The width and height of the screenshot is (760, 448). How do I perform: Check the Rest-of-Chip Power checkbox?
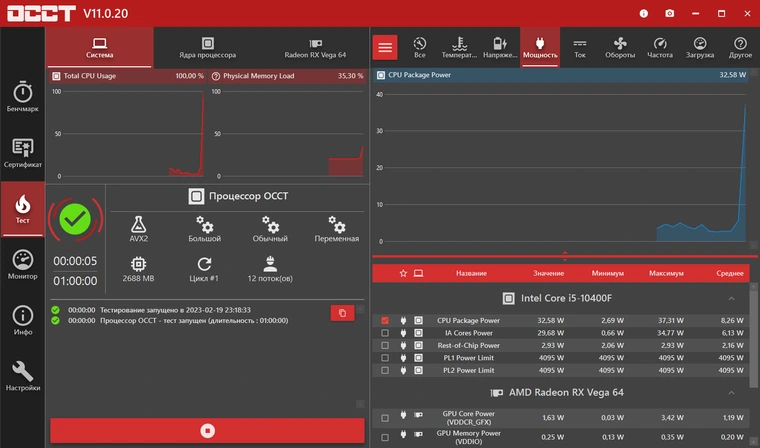[385, 346]
